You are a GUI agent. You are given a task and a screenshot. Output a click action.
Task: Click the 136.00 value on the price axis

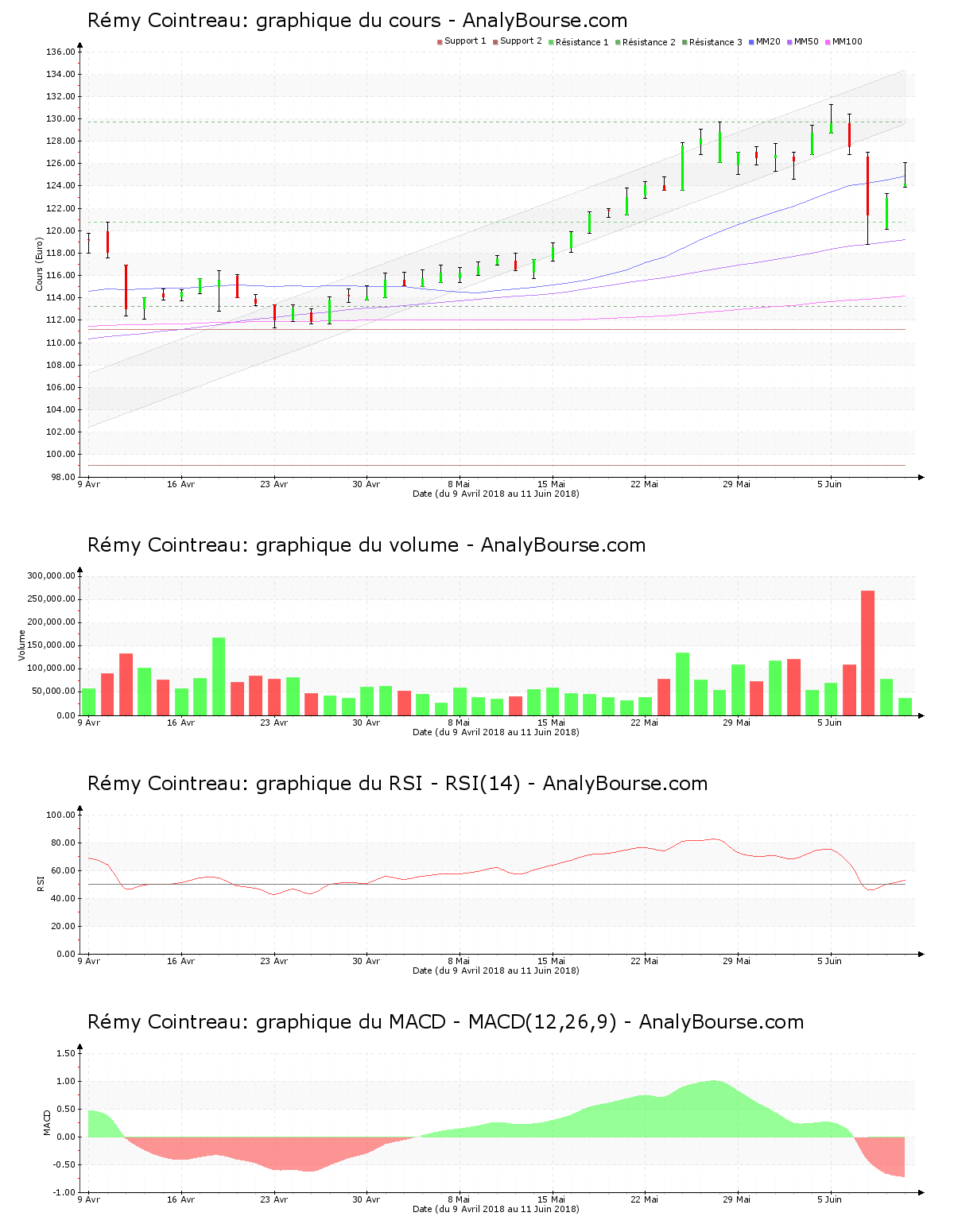(60, 52)
